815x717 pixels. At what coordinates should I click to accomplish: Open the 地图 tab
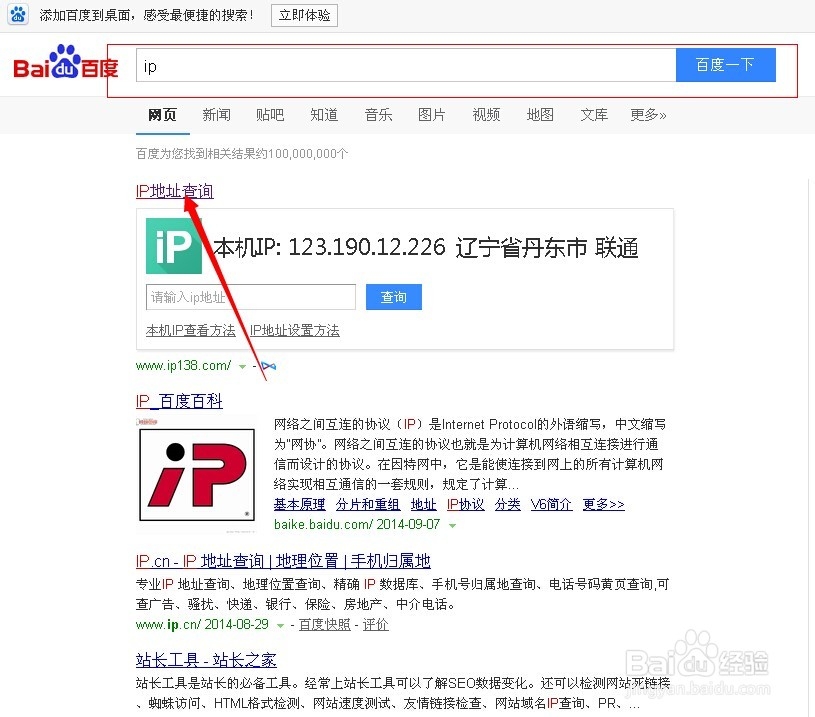(x=540, y=115)
